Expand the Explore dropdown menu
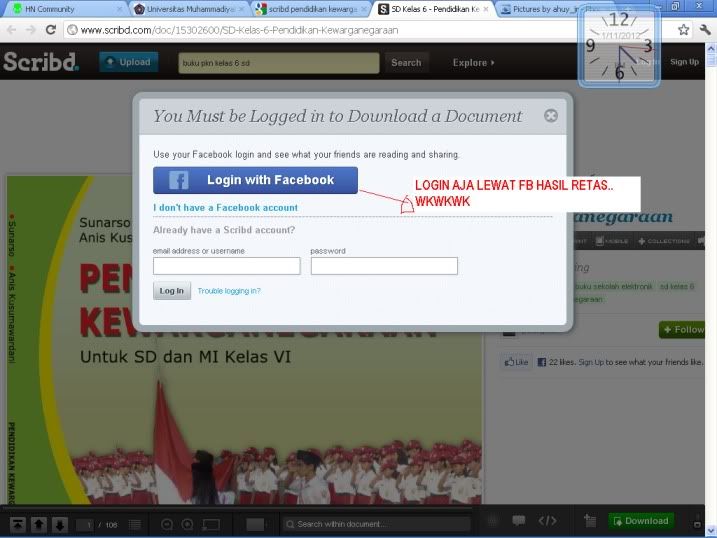 [x=473, y=63]
